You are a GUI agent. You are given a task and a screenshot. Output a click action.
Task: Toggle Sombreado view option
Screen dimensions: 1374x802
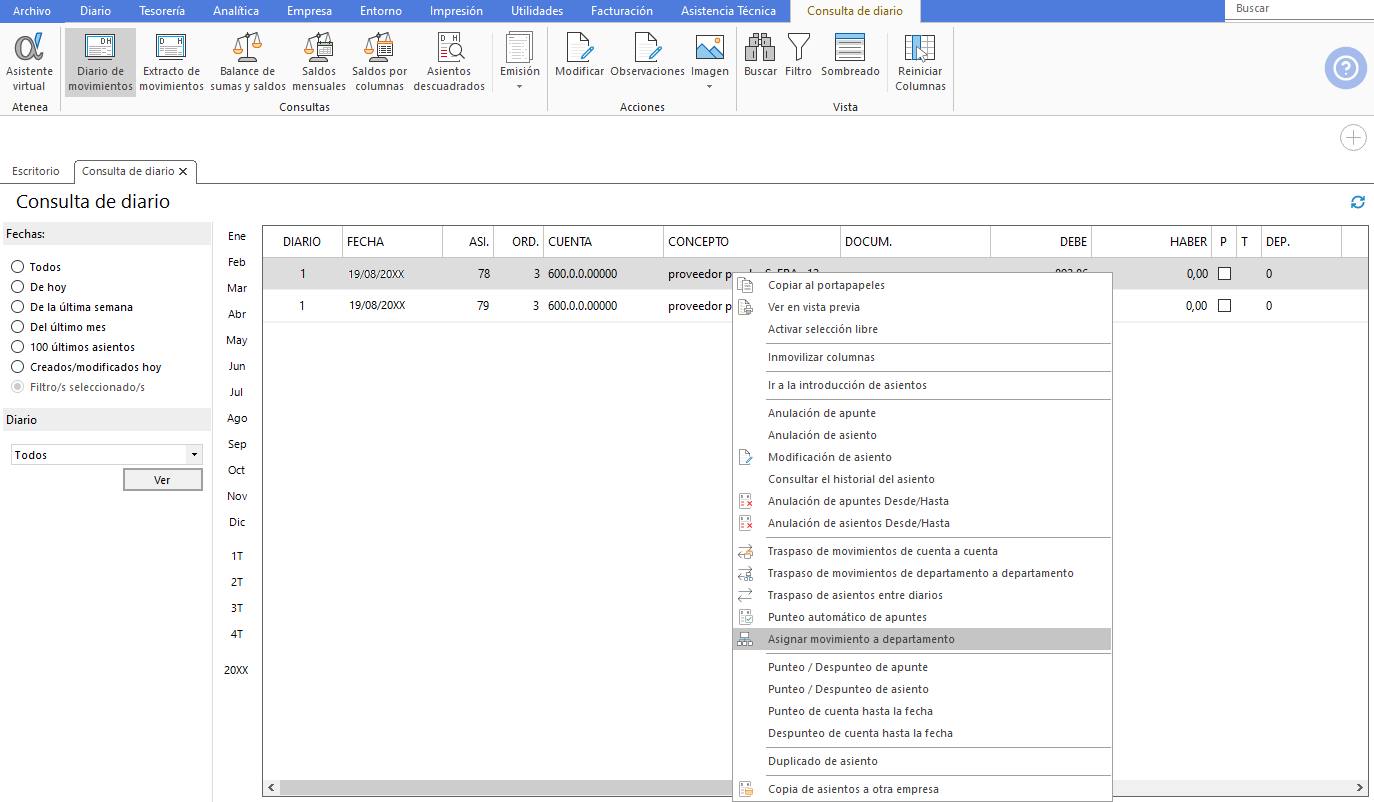[850, 54]
